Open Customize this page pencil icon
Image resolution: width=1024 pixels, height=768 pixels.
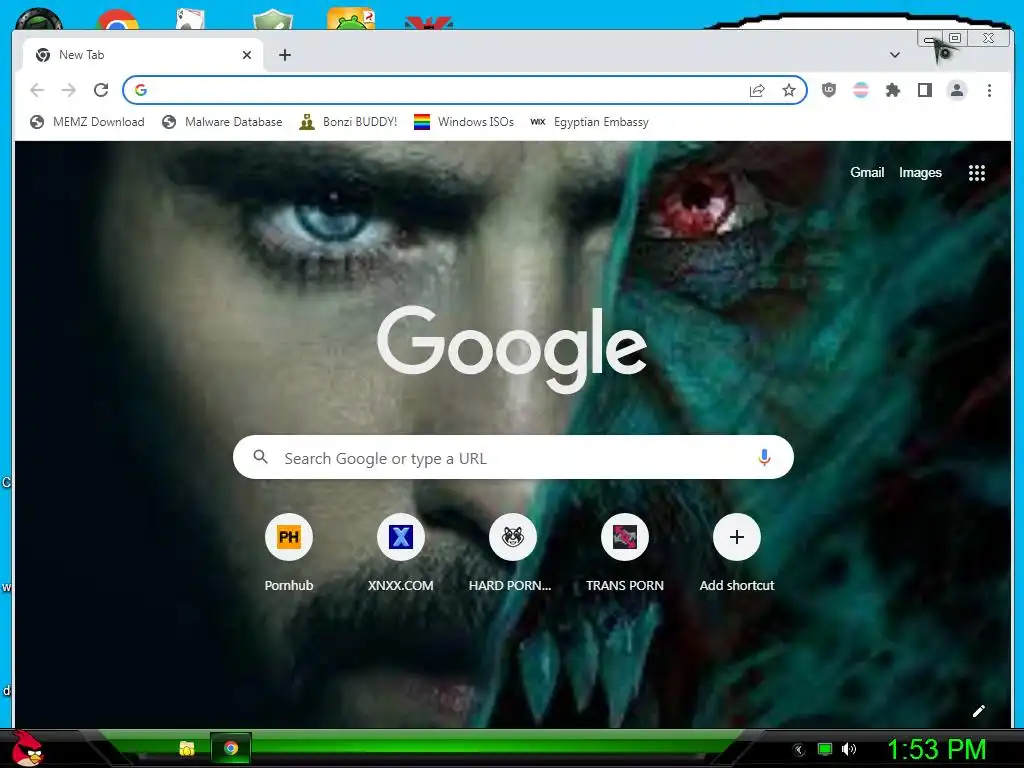[978, 711]
